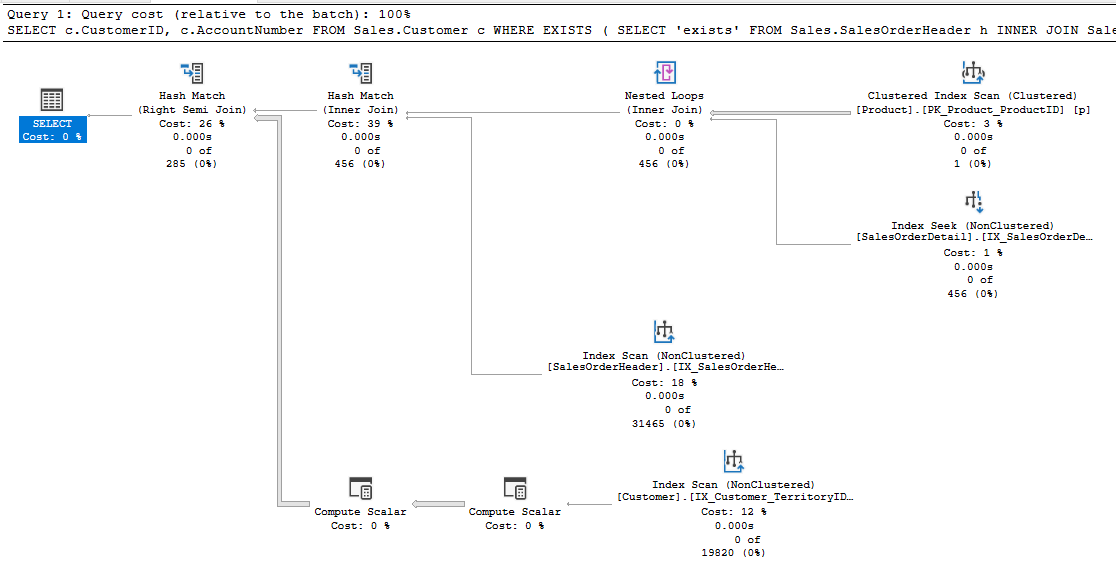Click the IX_Customer_TerritoryID index label
This screenshot has width=1116, height=579.
[x=735, y=497]
